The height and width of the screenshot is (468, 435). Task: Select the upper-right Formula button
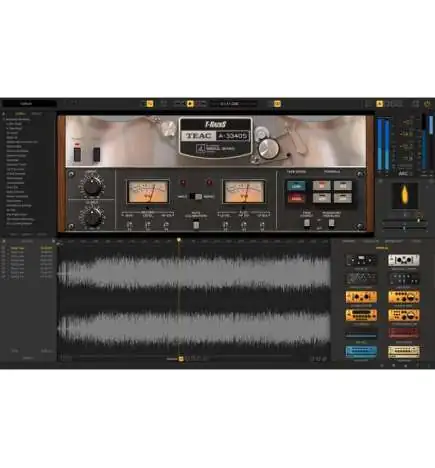(x=343, y=186)
